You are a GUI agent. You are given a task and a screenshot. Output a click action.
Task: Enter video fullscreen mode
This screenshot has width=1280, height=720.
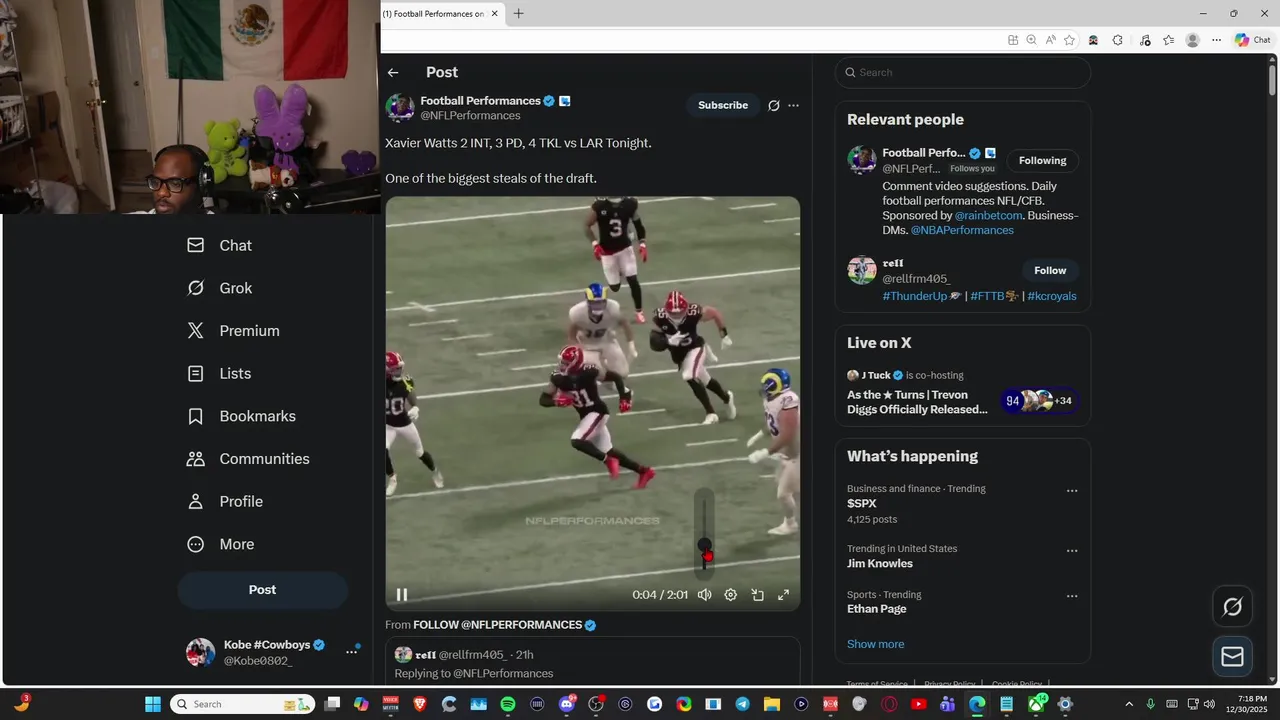click(784, 594)
